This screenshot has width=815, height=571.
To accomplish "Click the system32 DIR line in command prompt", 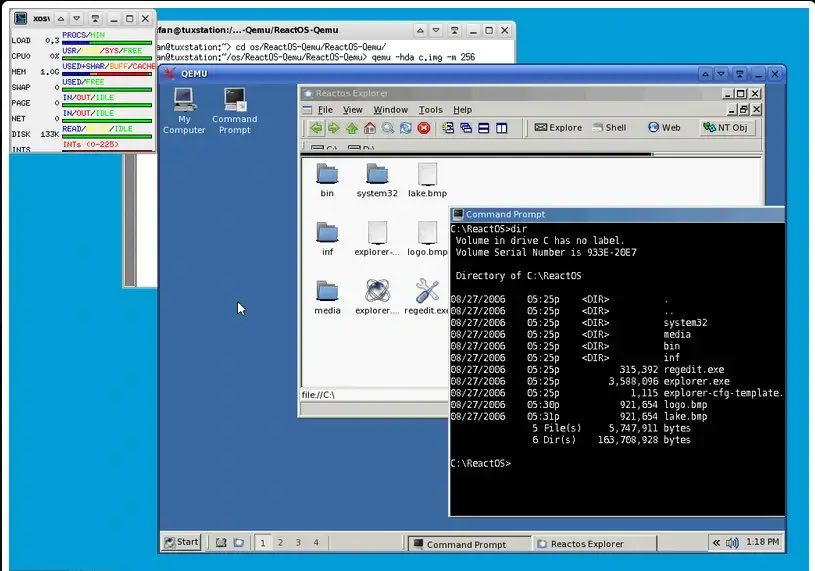I will (x=579, y=323).
